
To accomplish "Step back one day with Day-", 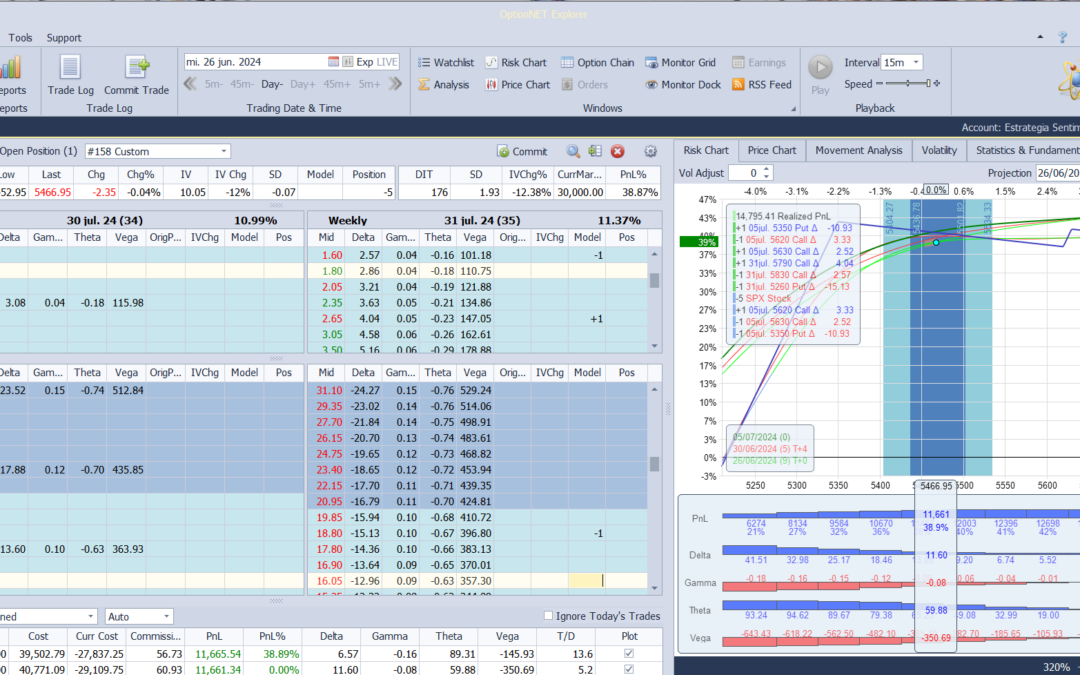I will click(x=271, y=84).
